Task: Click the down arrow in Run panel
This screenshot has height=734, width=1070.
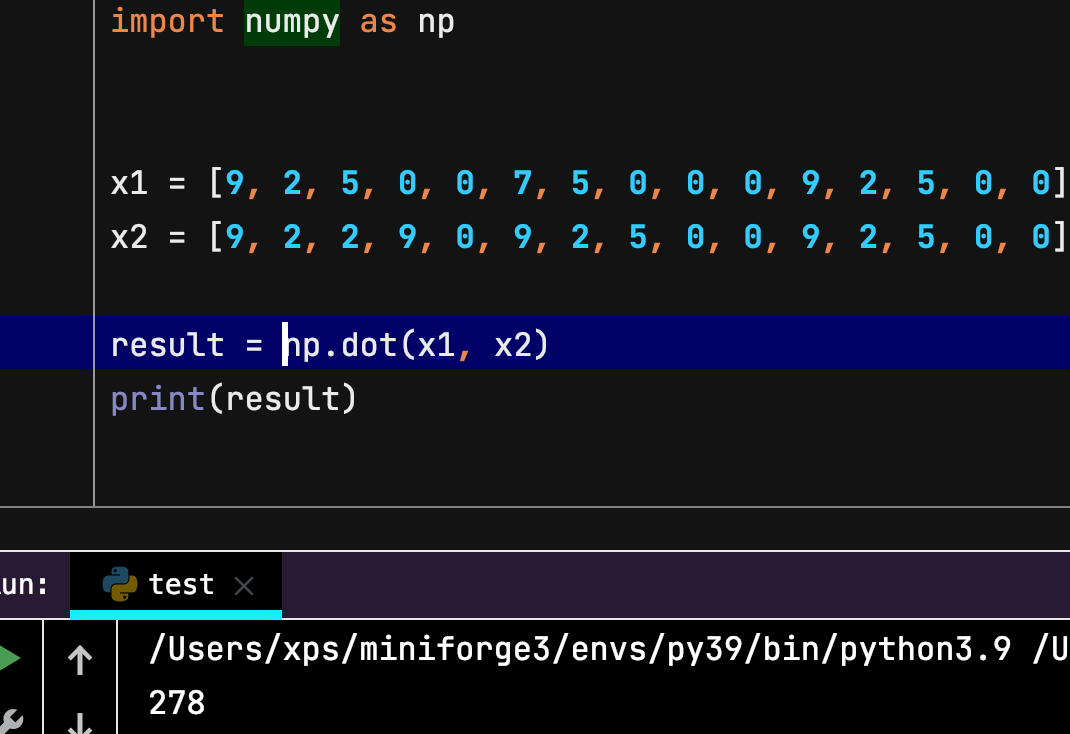Action: click(80, 722)
